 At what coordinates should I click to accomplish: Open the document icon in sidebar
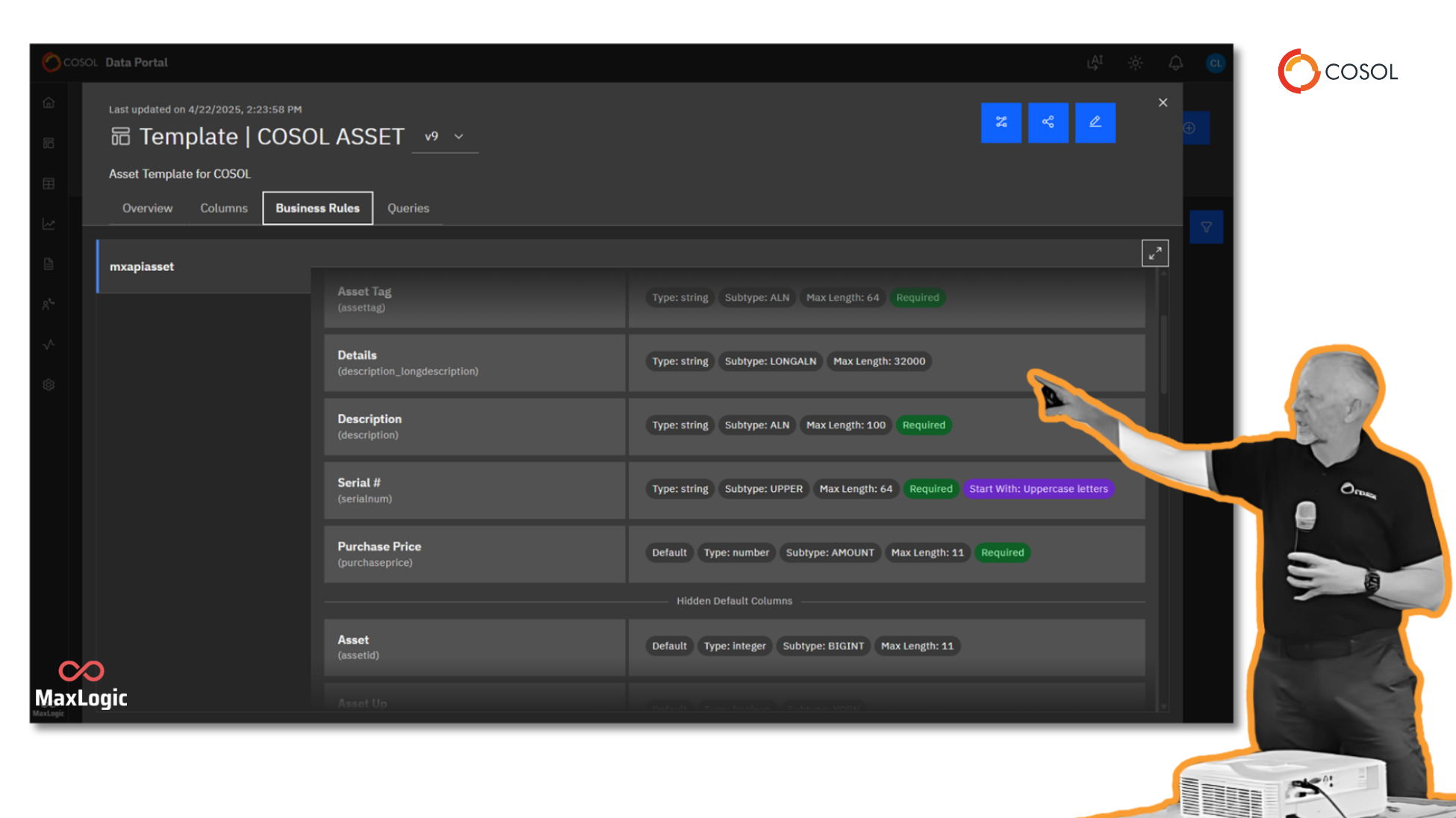coord(49,264)
